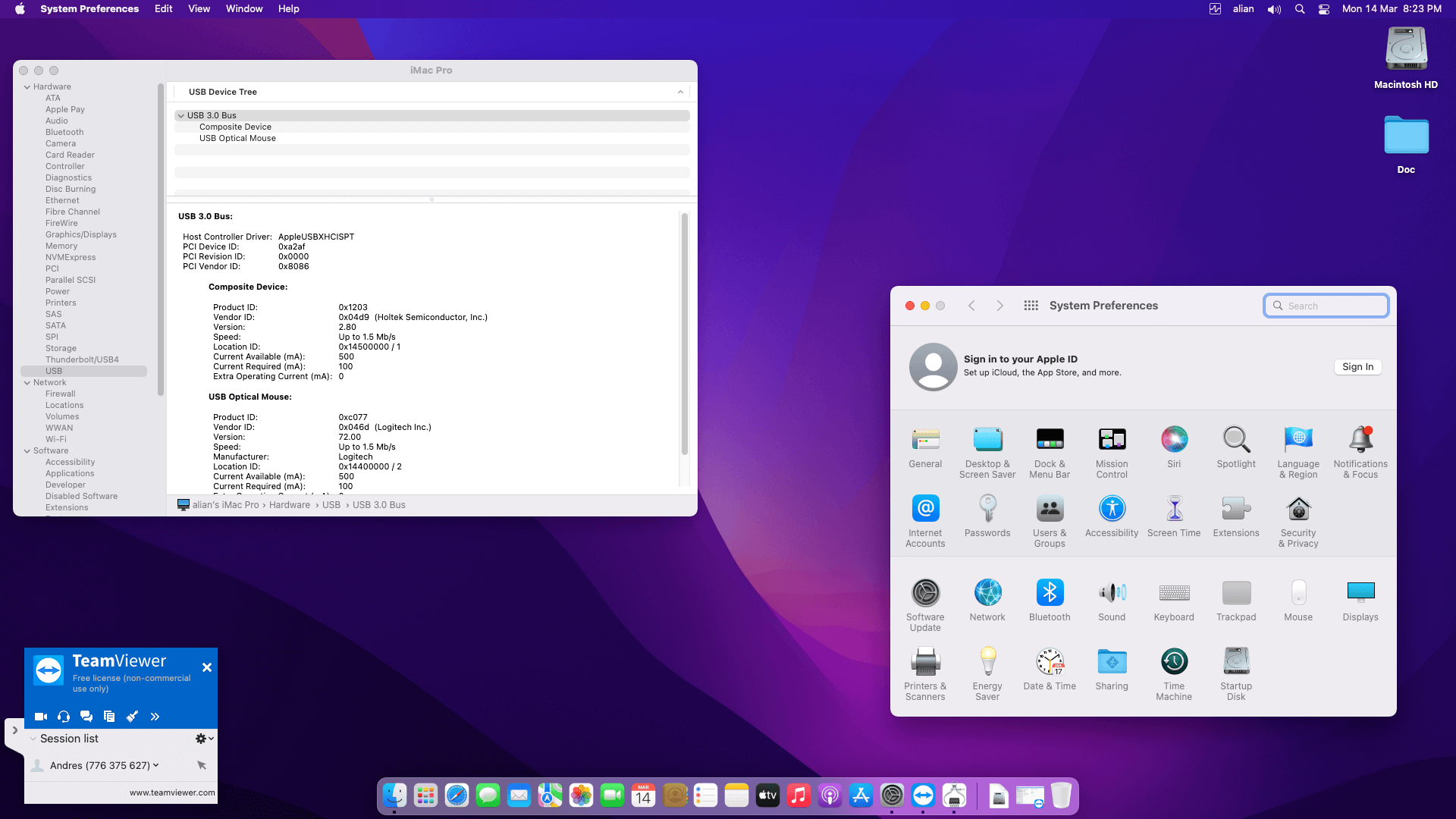Click the Sign In button

[x=1357, y=367]
